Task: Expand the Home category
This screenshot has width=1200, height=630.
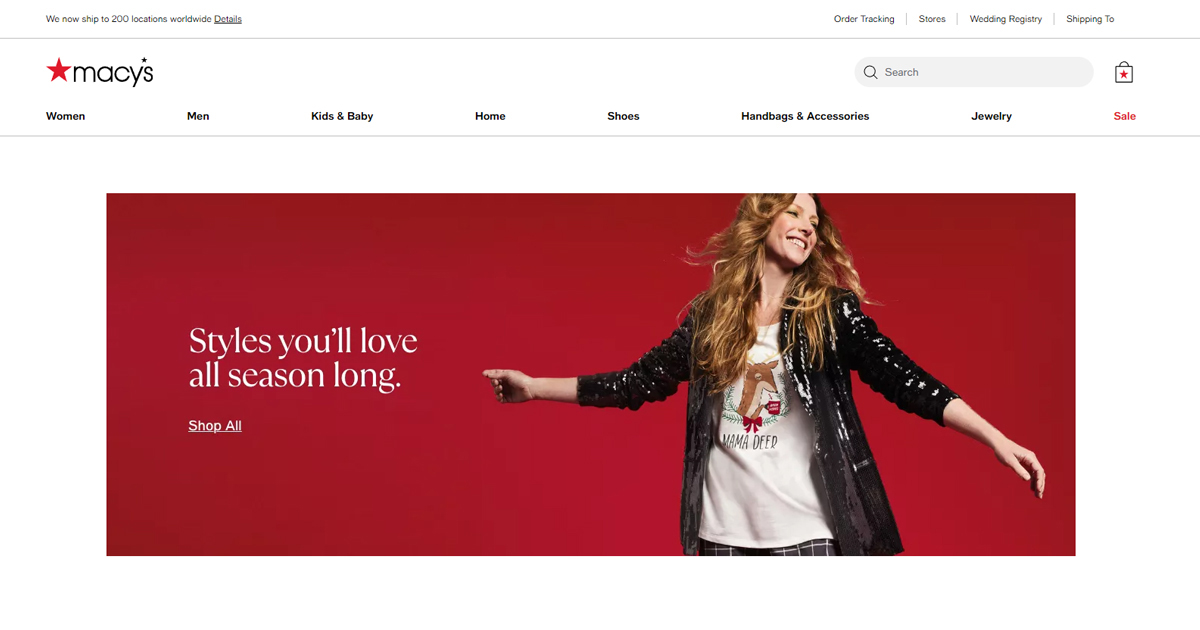Action: pos(490,116)
